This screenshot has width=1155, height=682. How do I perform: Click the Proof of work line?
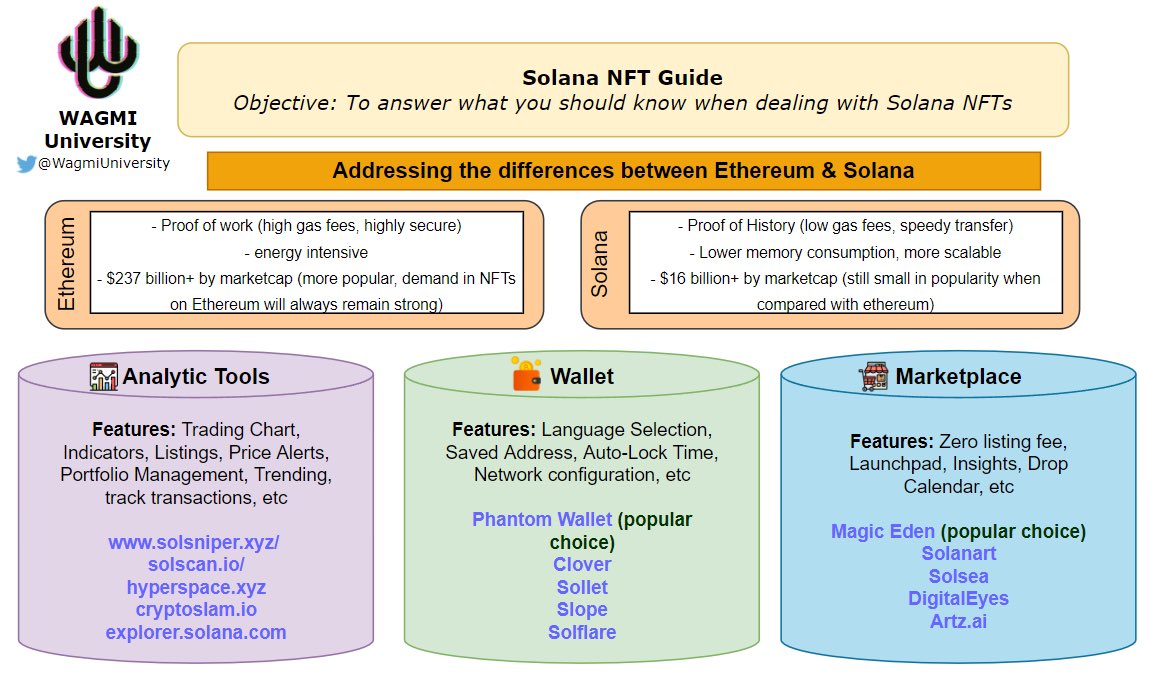[306, 225]
